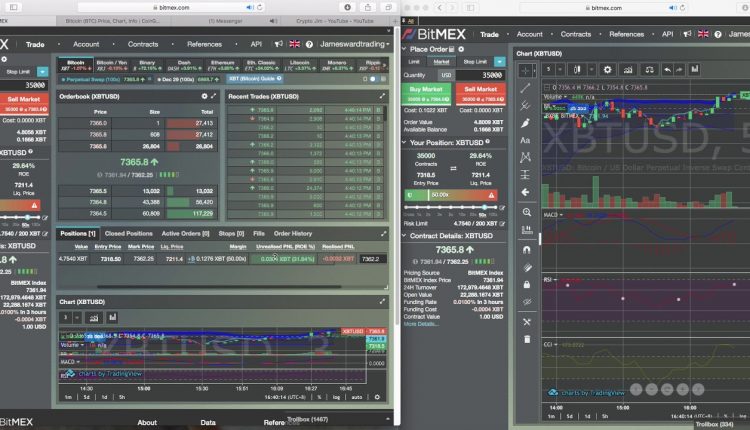Select the back-arrow icon in right chart sidebar
The width and height of the screenshot is (750, 430).
(525, 192)
